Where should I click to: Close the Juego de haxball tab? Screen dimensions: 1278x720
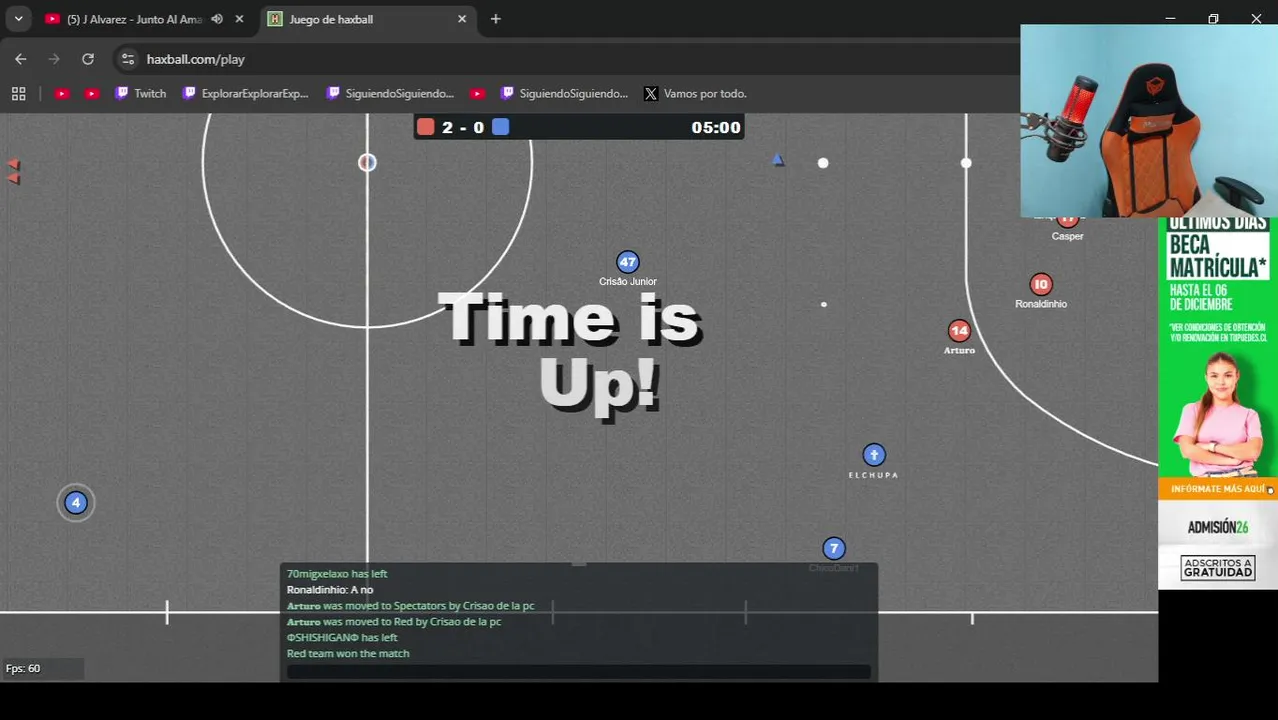tap(462, 19)
